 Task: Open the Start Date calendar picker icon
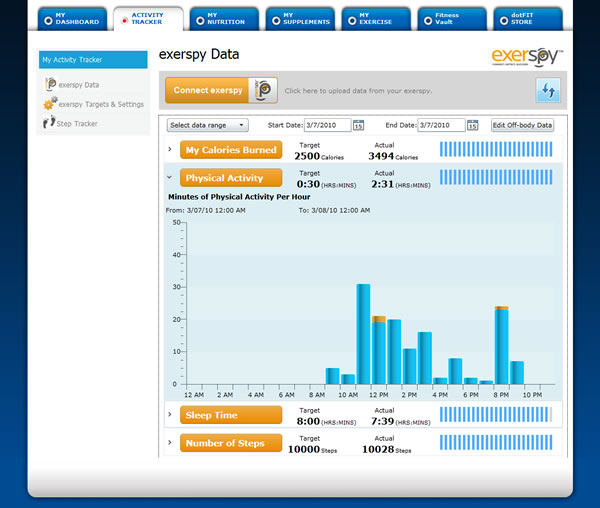coord(359,125)
